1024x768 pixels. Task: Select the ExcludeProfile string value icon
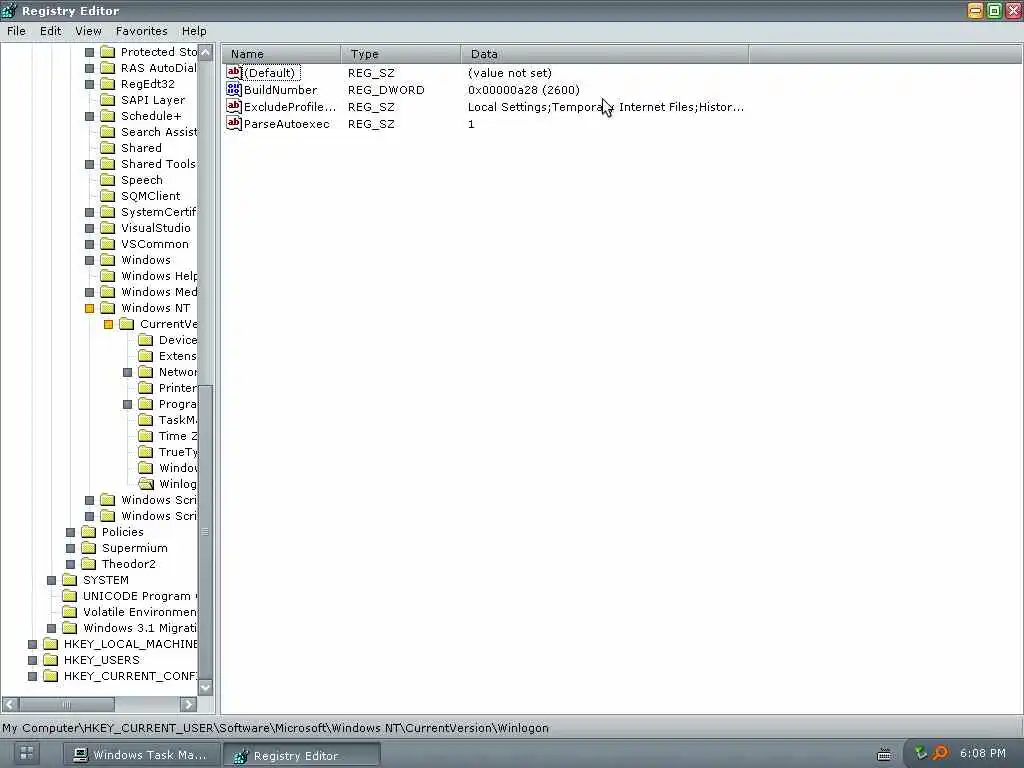point(234,106)
